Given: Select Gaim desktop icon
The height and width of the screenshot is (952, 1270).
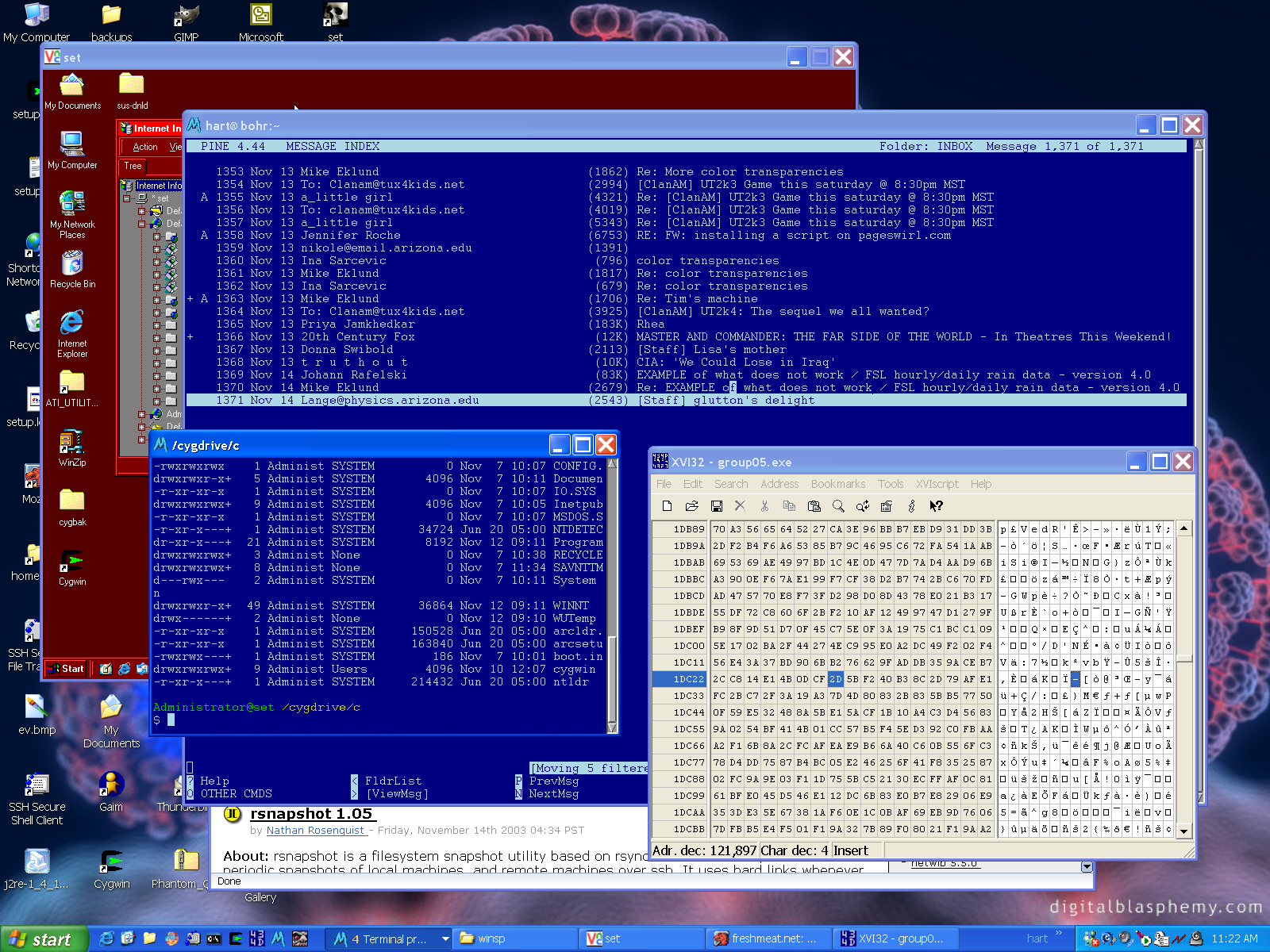Looking at the screenshot, I should click(111, 792).
